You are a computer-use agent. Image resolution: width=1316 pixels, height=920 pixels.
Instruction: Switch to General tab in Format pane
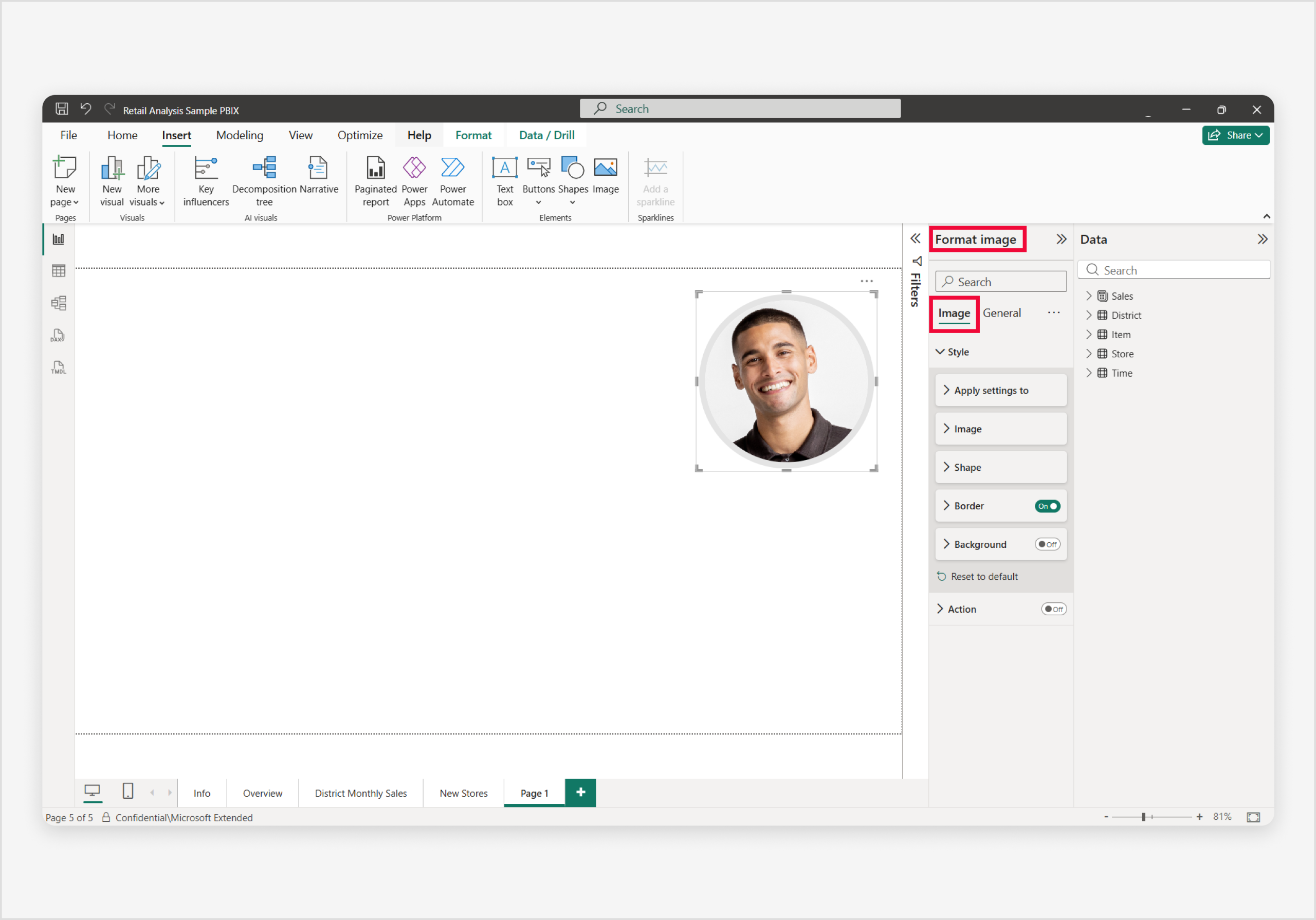[1001, 313]
